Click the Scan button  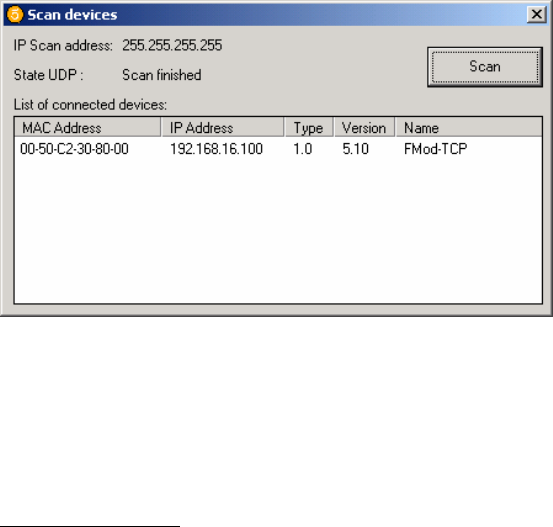485,67
